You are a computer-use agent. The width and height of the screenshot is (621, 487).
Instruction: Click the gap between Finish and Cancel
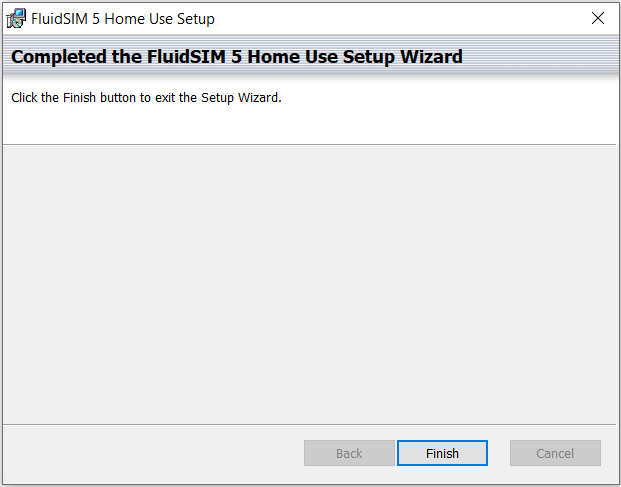coord(499,453)
